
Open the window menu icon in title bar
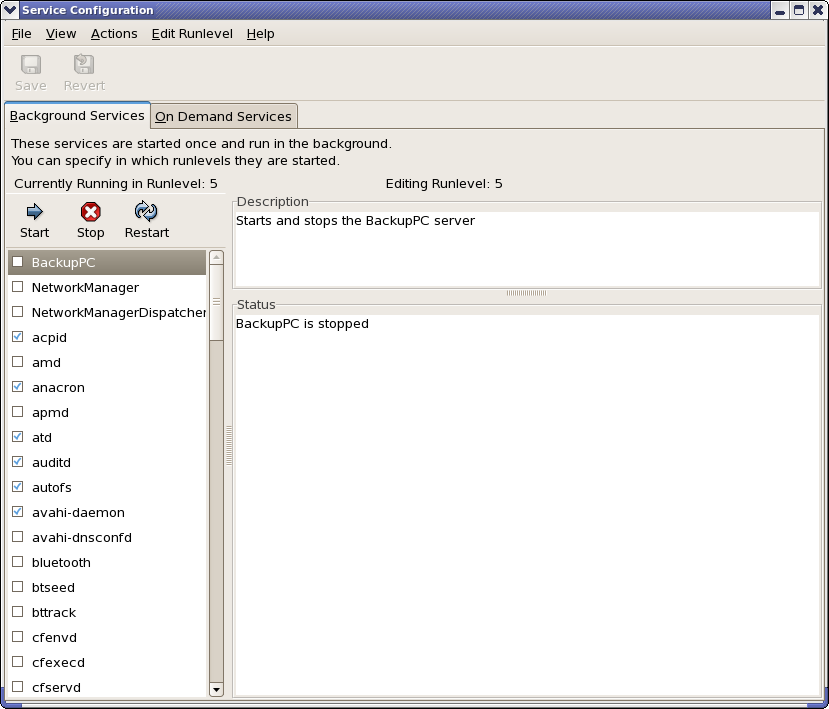pos(10,10)
